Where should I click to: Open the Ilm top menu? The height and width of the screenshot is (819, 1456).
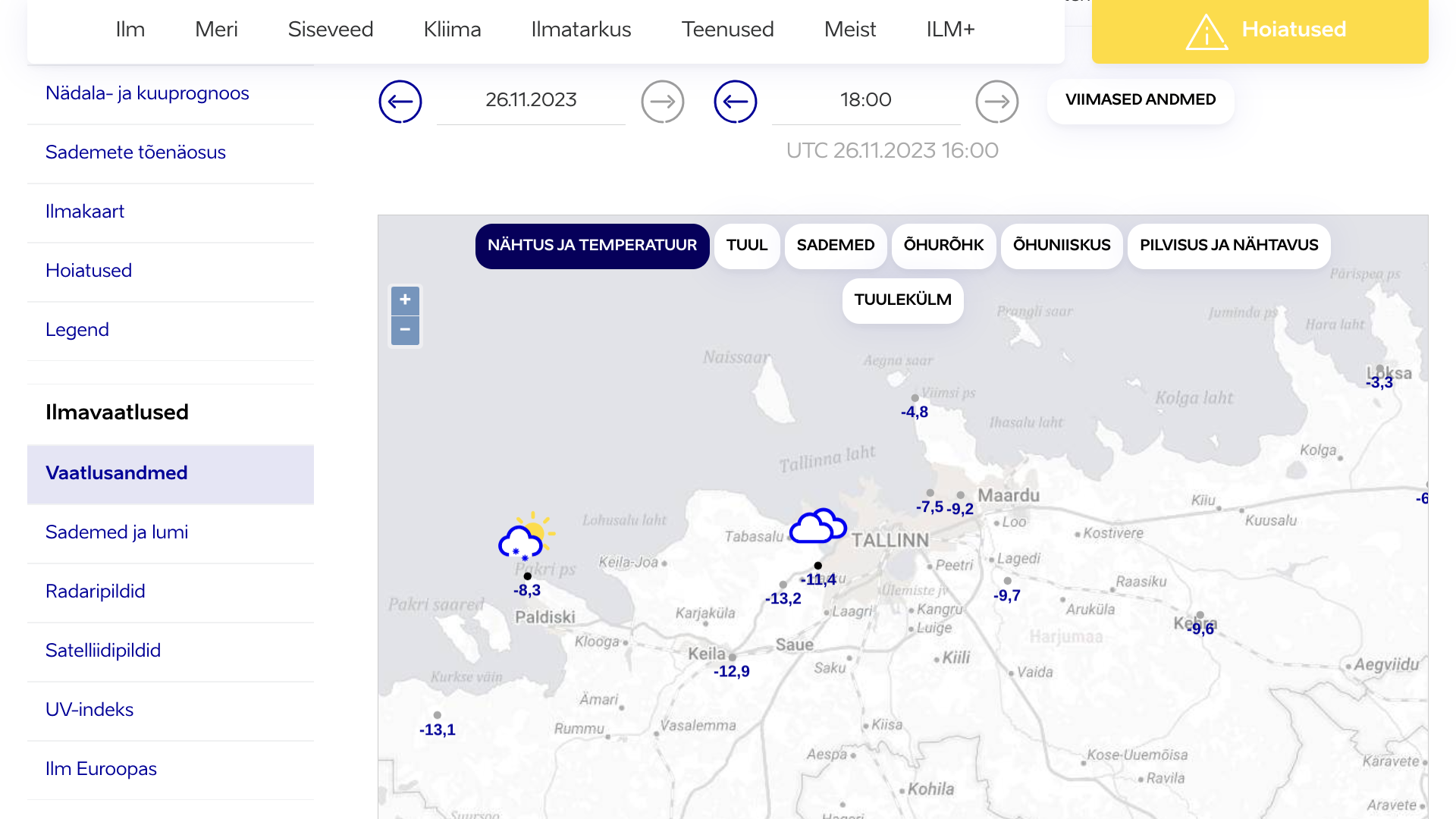tap(130, 30)
